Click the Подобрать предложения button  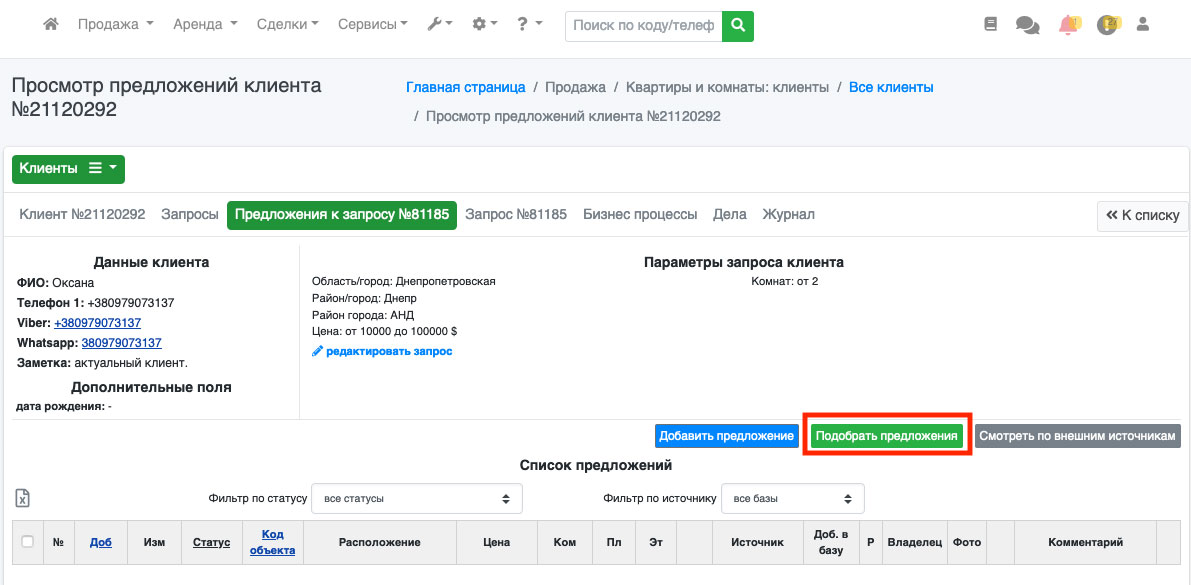click(x=886, y=436)
